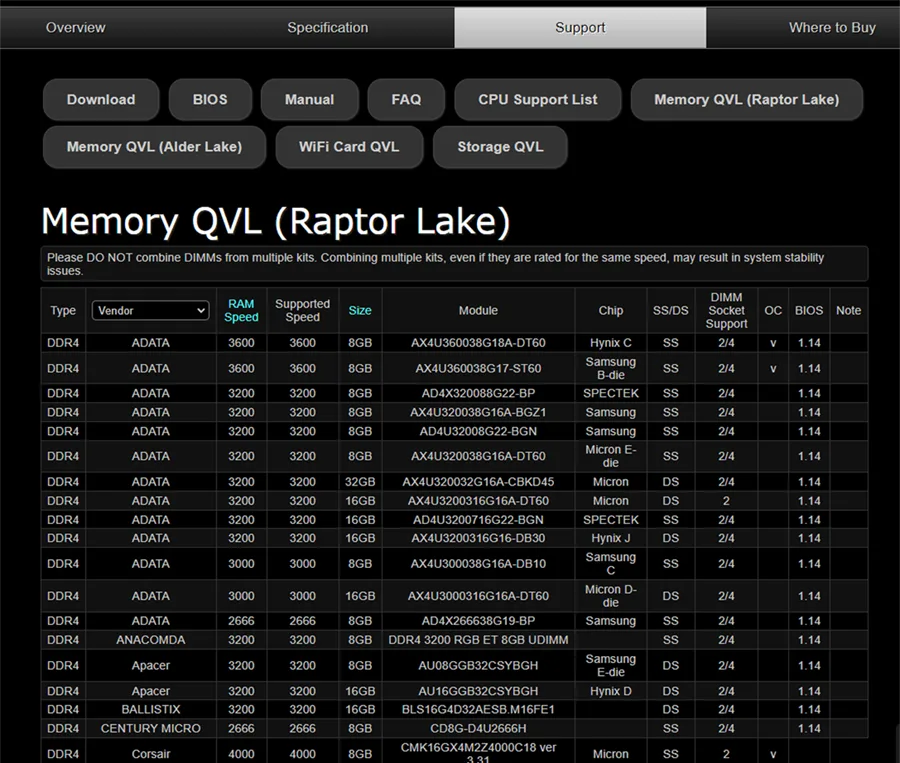Click the Memory QVL (Raptor Lake) heading
The width and height of the screenshot is (900, 763).
point(276,222)
